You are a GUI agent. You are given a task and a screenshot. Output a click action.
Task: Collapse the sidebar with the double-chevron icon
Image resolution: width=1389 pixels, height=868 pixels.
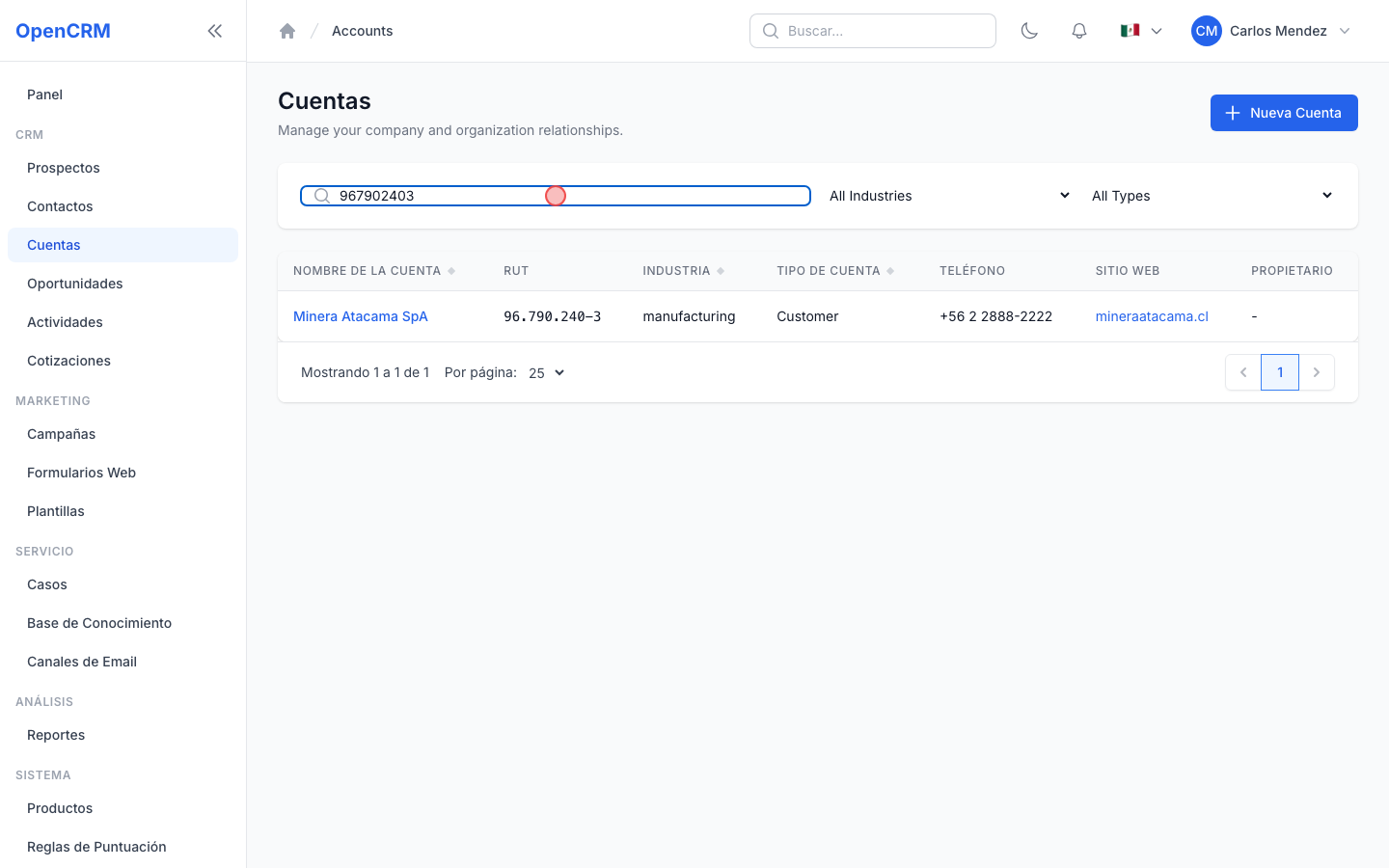click(x=215, y=31)
